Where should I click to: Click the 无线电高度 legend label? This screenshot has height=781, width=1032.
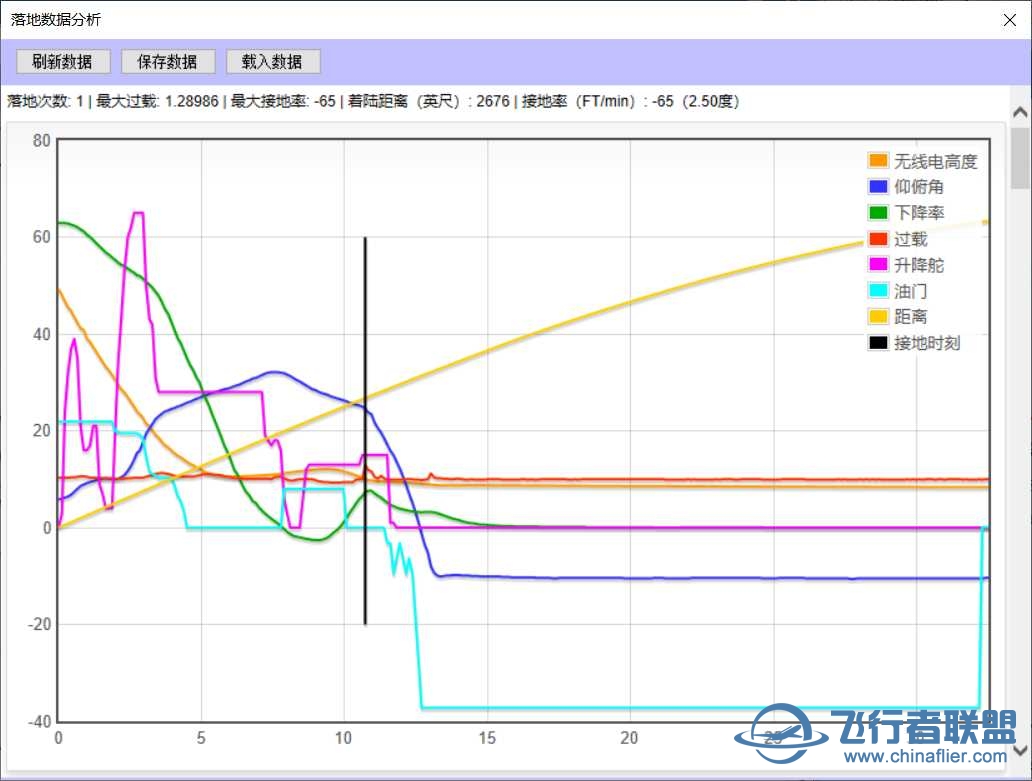(935, 161)
